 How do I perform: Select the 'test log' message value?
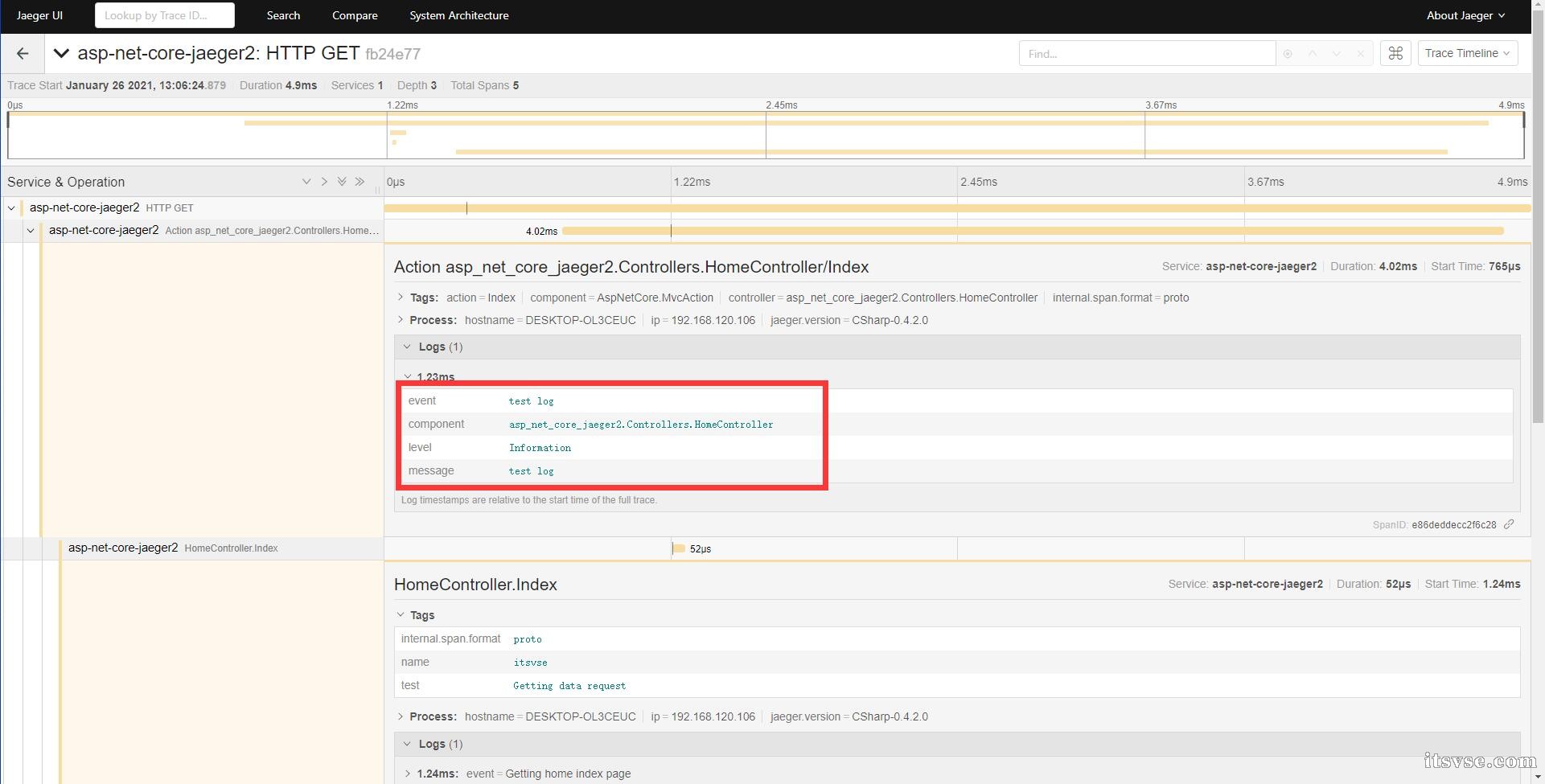pos(531,471)
